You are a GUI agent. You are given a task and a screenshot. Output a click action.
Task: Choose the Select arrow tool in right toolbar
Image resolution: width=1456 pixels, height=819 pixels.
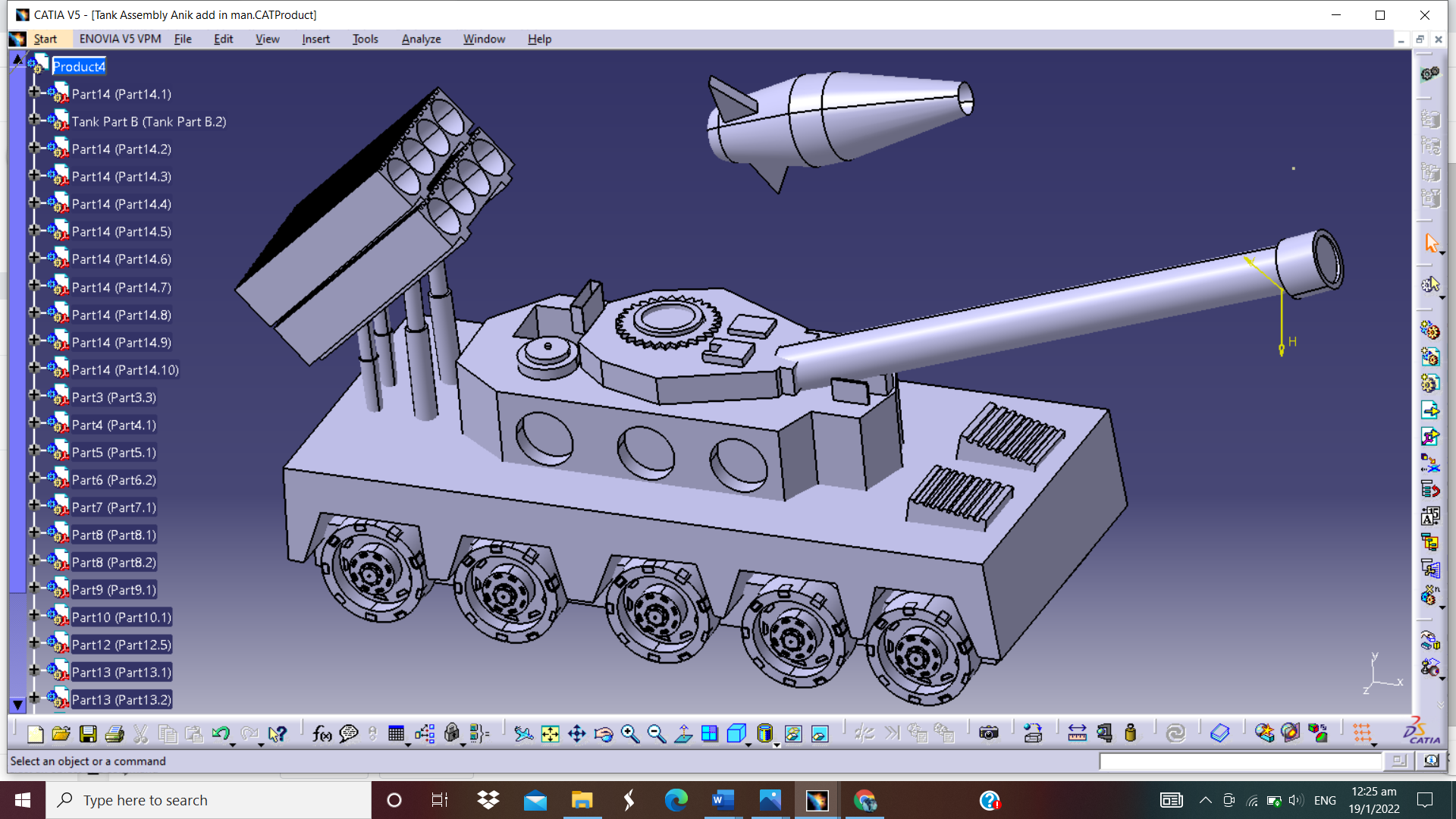pos(1431,243)
